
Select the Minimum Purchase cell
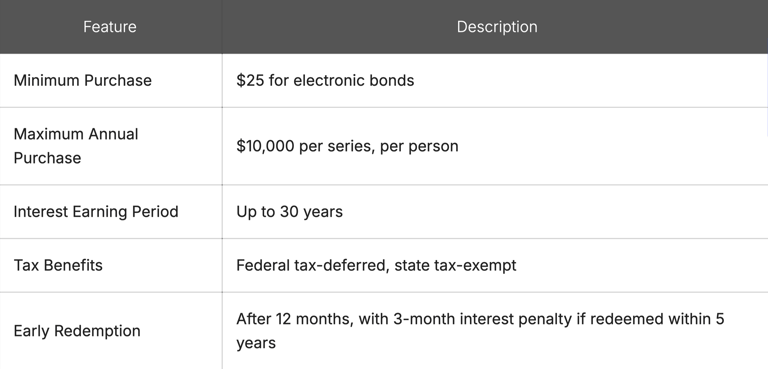[x=111, y=80]
